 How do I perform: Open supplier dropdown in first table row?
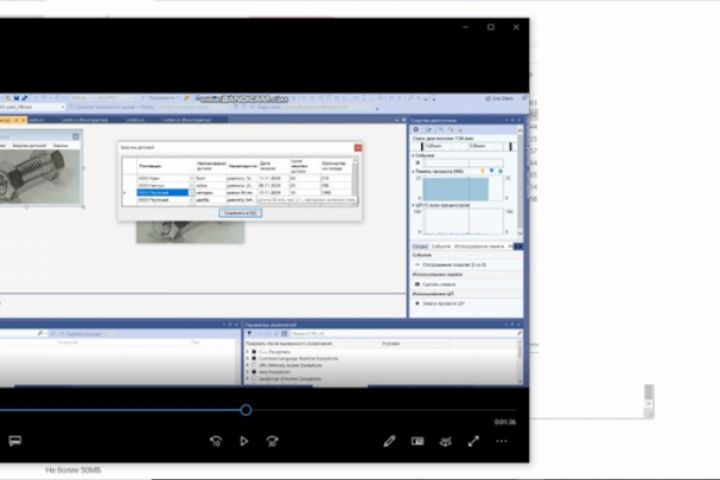coord(191,178)
